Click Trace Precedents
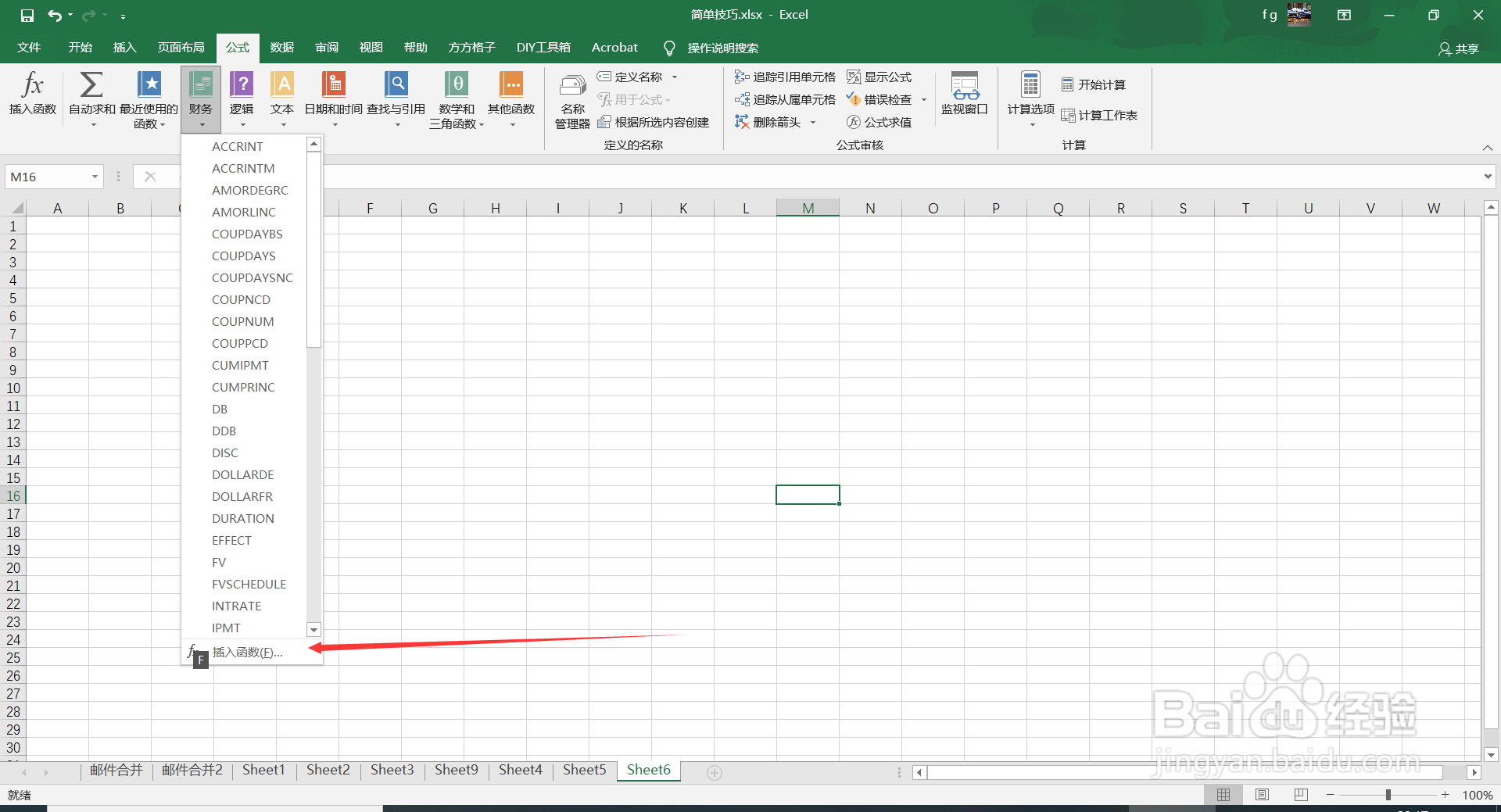 point(785,77)
